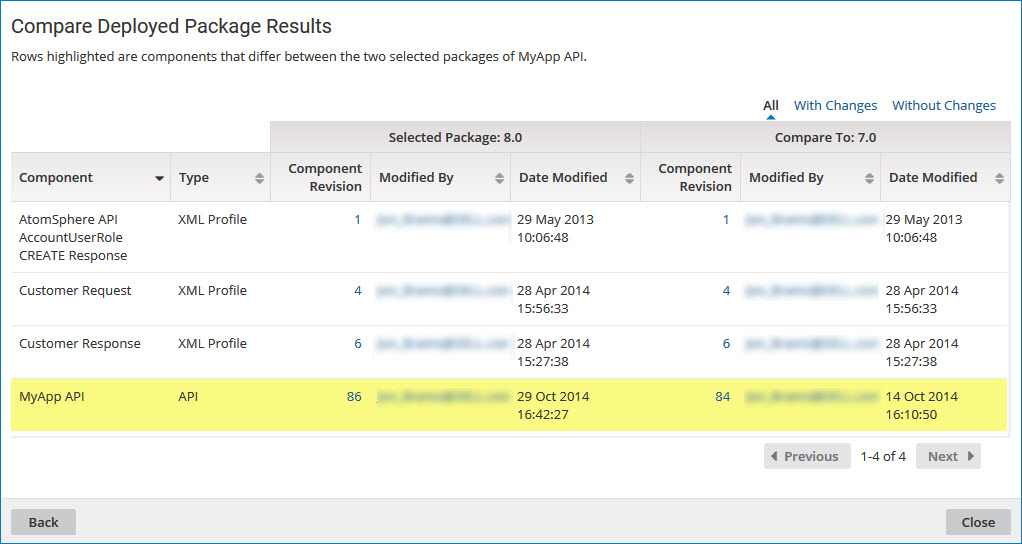
Task: Sort Compare To Date Modified column
Action: (999, 179)
